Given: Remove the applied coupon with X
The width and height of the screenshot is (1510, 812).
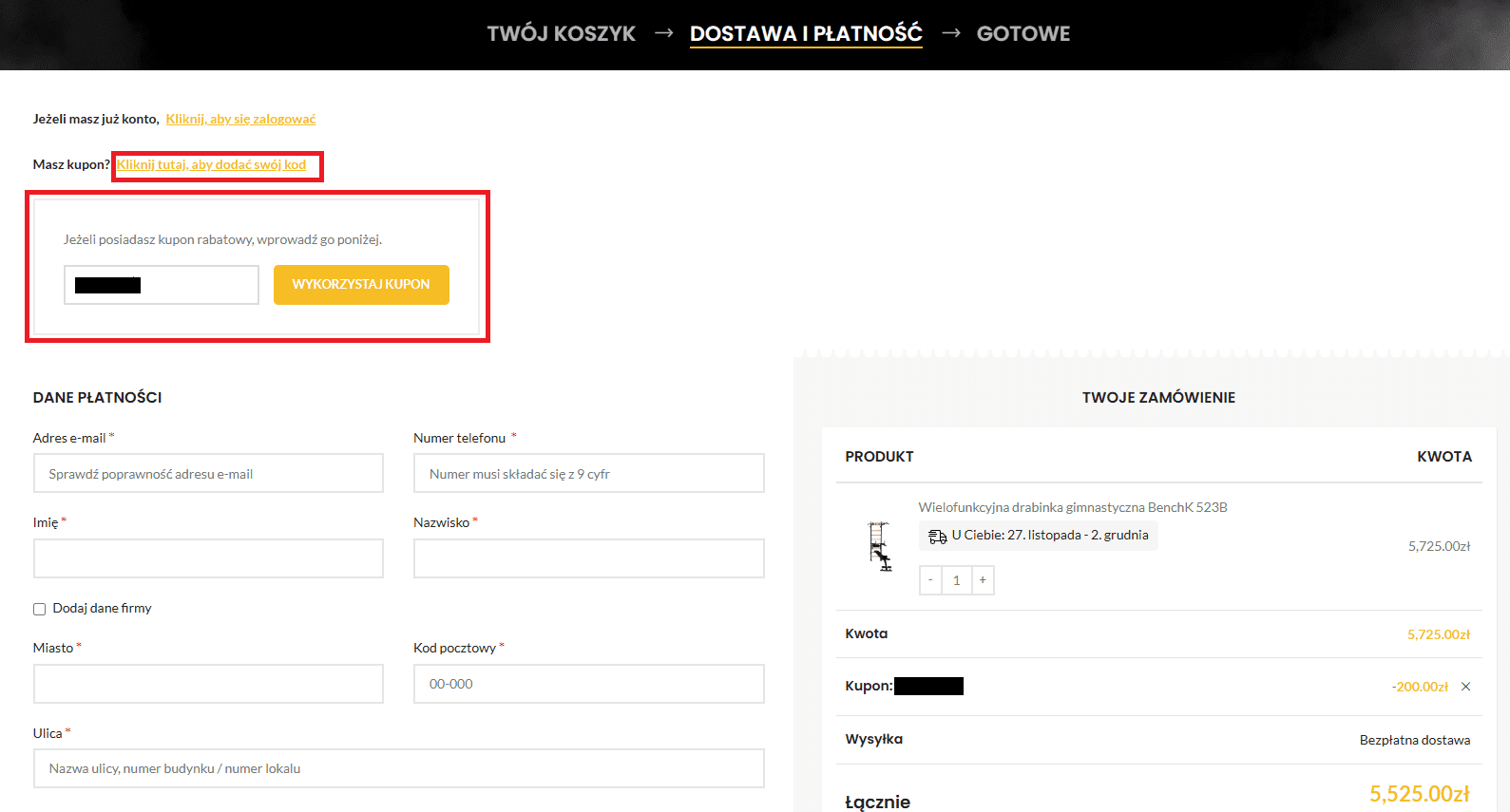Looking at the screenshot, I should (x=1465, y=687).
